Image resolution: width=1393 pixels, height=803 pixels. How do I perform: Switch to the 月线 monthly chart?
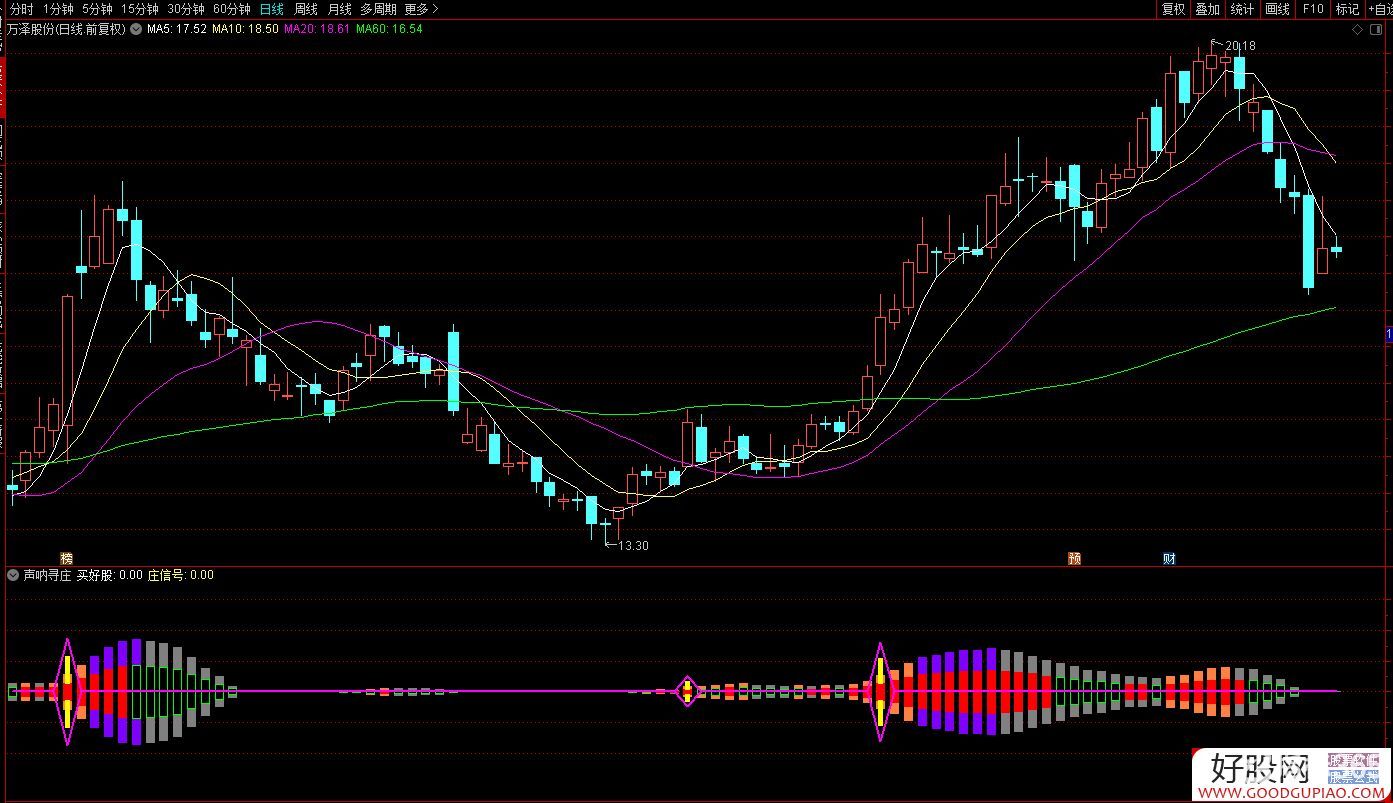339,9
